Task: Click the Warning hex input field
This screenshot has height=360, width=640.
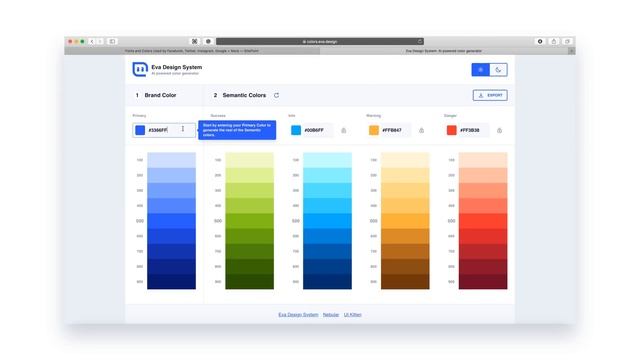Action: click(x=395, y=130)
